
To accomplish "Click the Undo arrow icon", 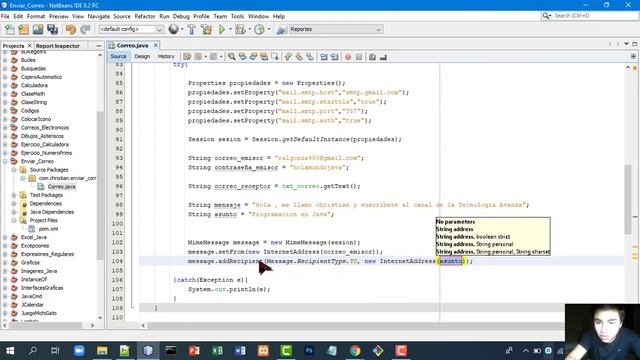I will pyautogui.click(x=71, y=29).
